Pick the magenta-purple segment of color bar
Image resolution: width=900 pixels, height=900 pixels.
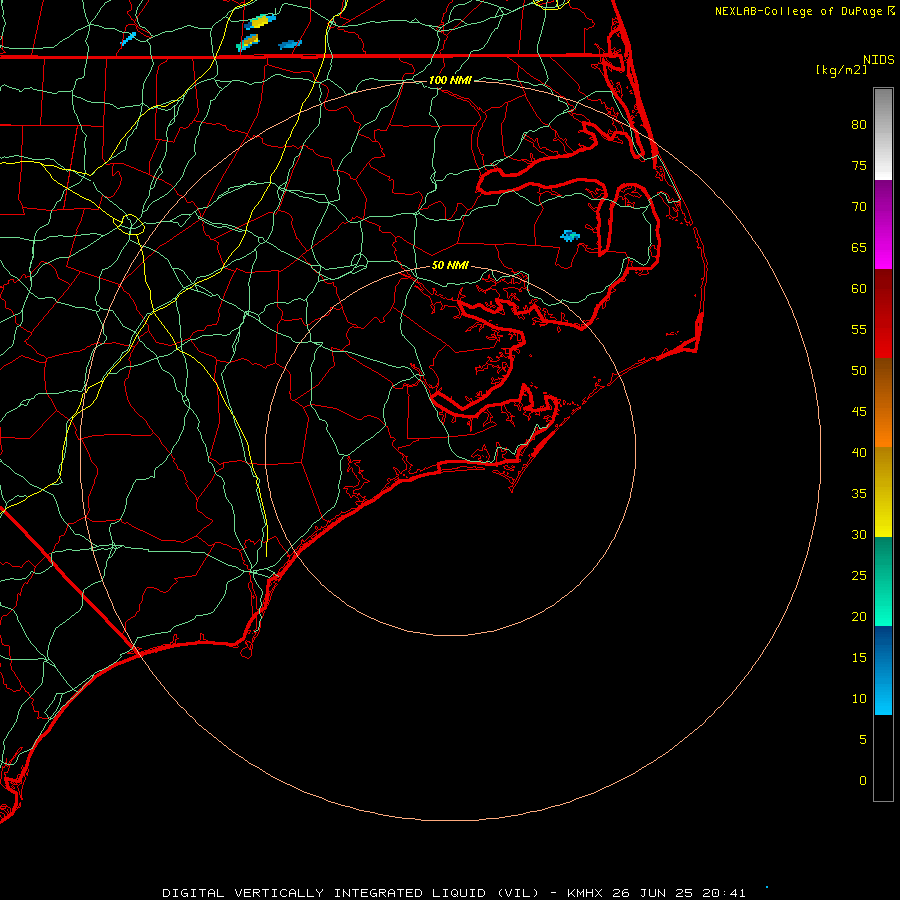point(883,224)
